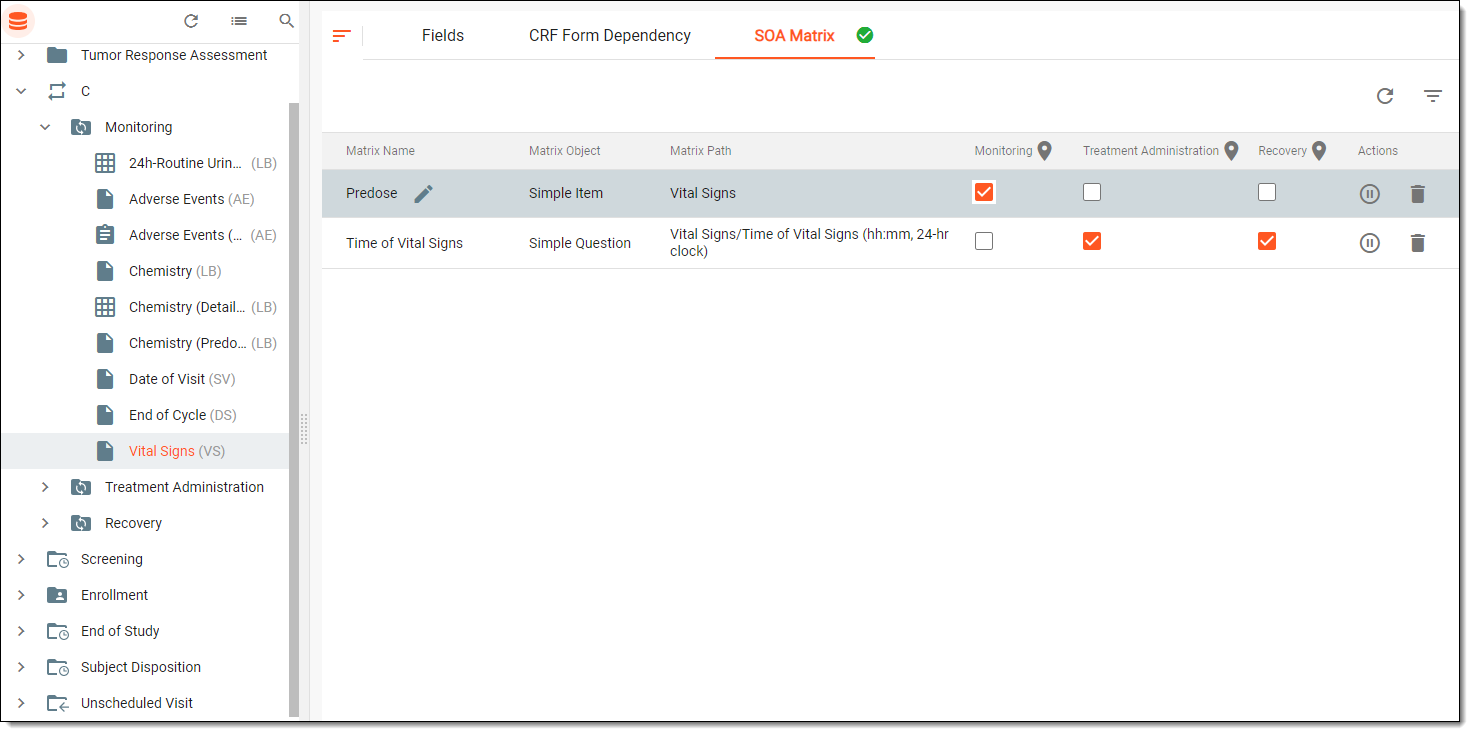
Task: Click the sidebar splitter drag handle
Action: point(304,429)
